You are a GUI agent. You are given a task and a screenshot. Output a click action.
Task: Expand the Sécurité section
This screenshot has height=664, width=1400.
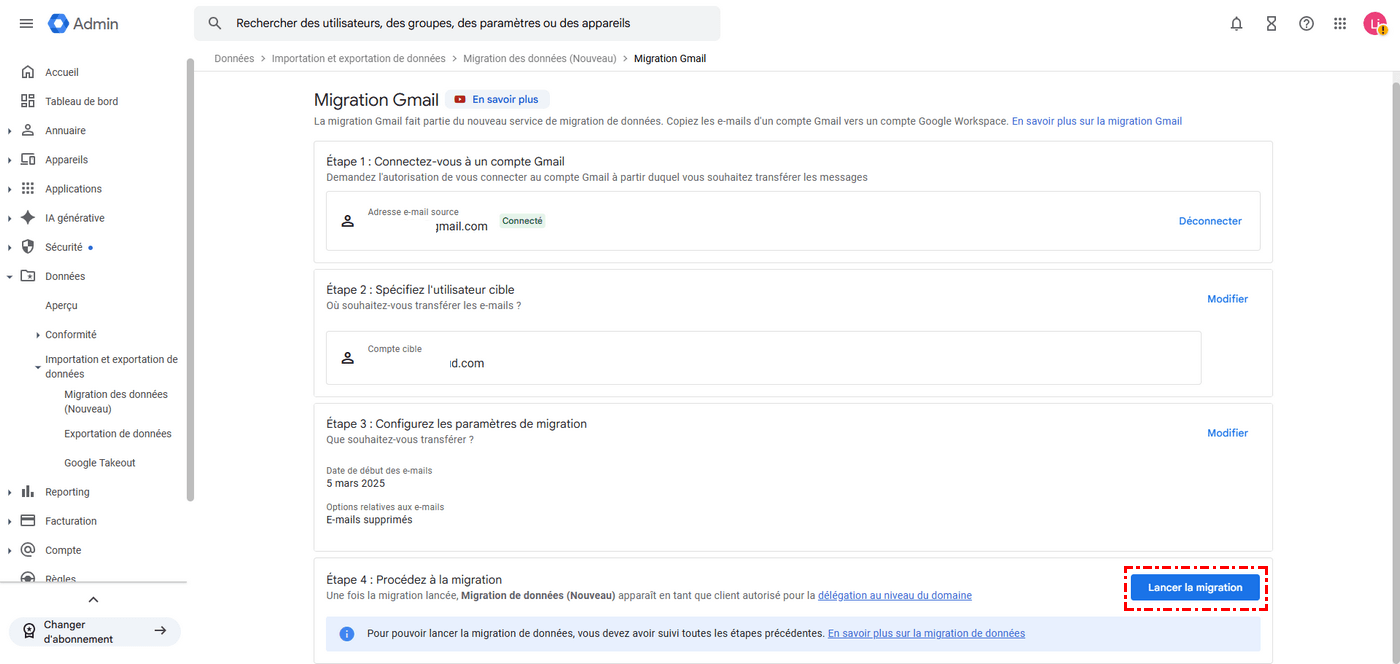[10, 247]
